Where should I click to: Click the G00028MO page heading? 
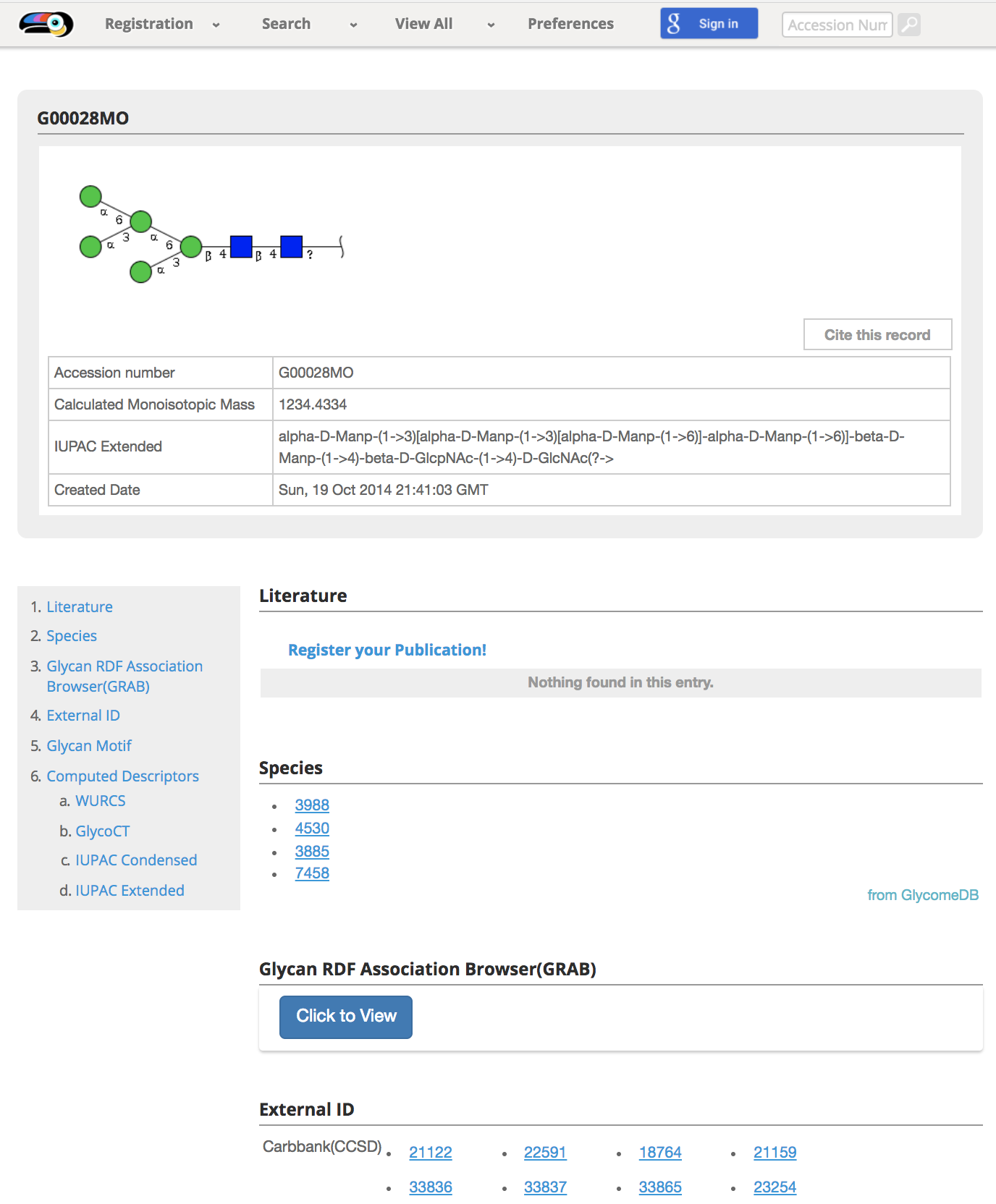click(x=83, y=118)
